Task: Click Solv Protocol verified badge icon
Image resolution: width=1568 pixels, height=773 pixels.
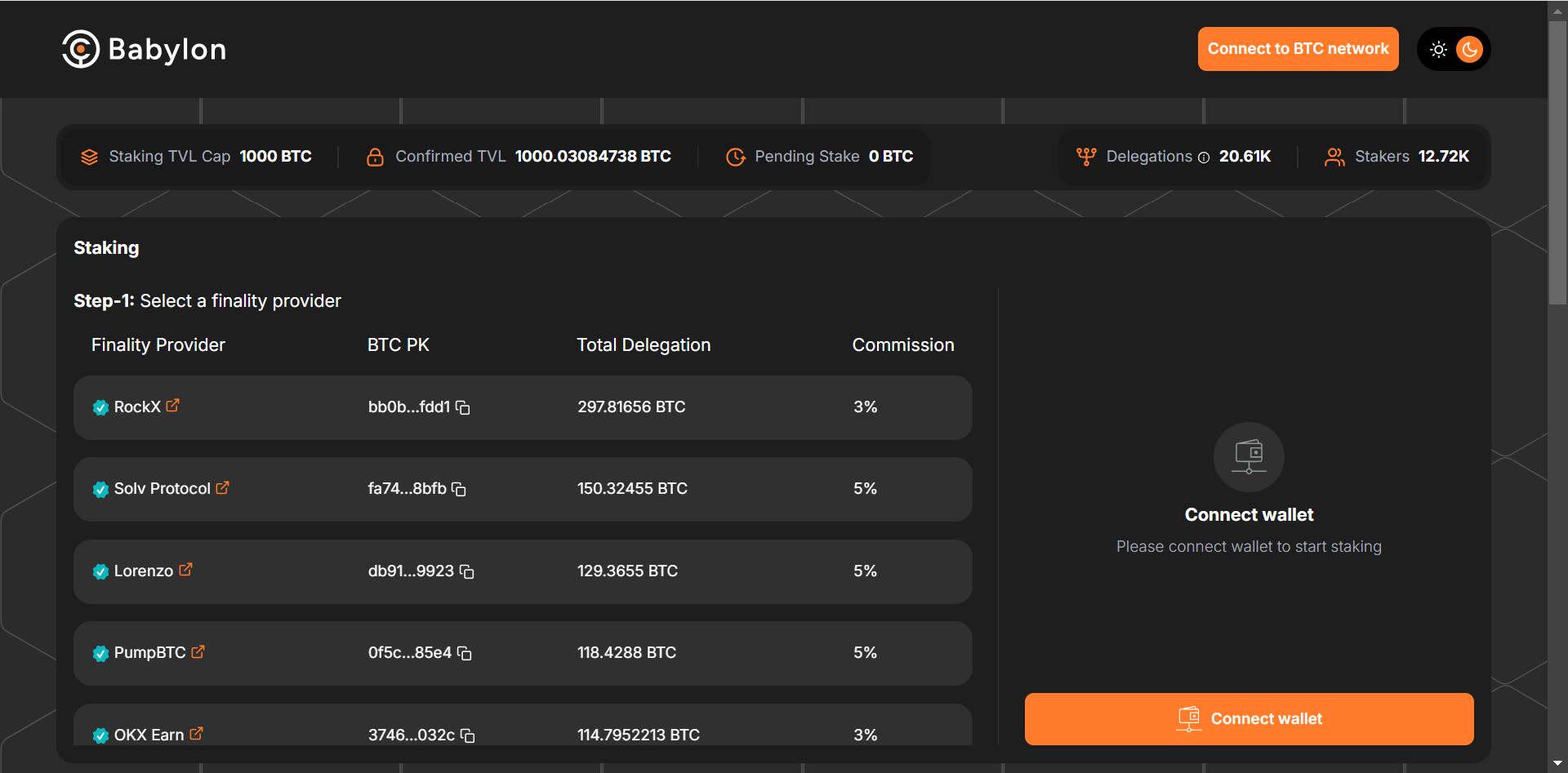Action: [100, 489]
